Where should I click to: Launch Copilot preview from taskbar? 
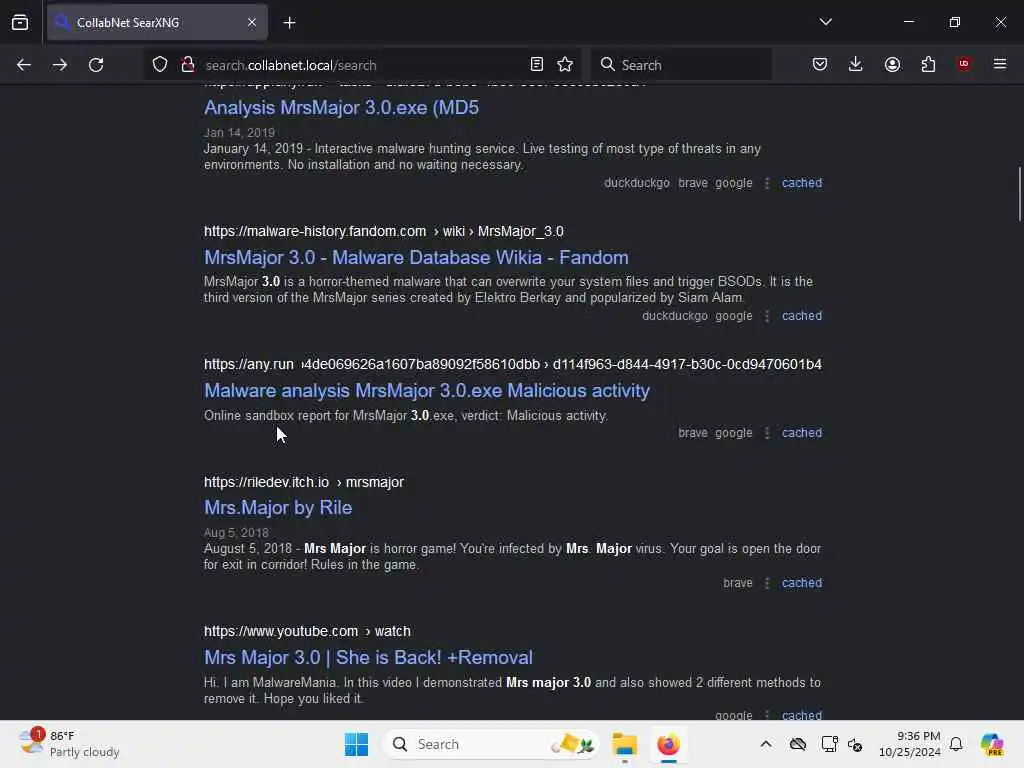click(991, 744)
